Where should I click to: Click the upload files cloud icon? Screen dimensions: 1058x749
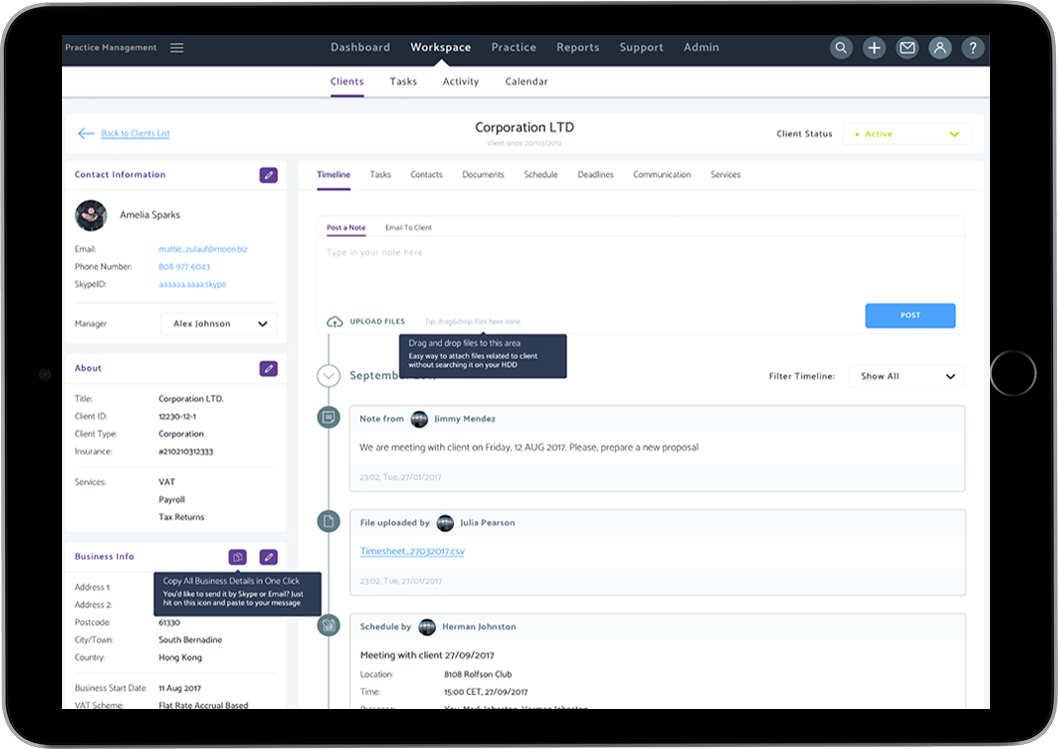click(335, 322)
